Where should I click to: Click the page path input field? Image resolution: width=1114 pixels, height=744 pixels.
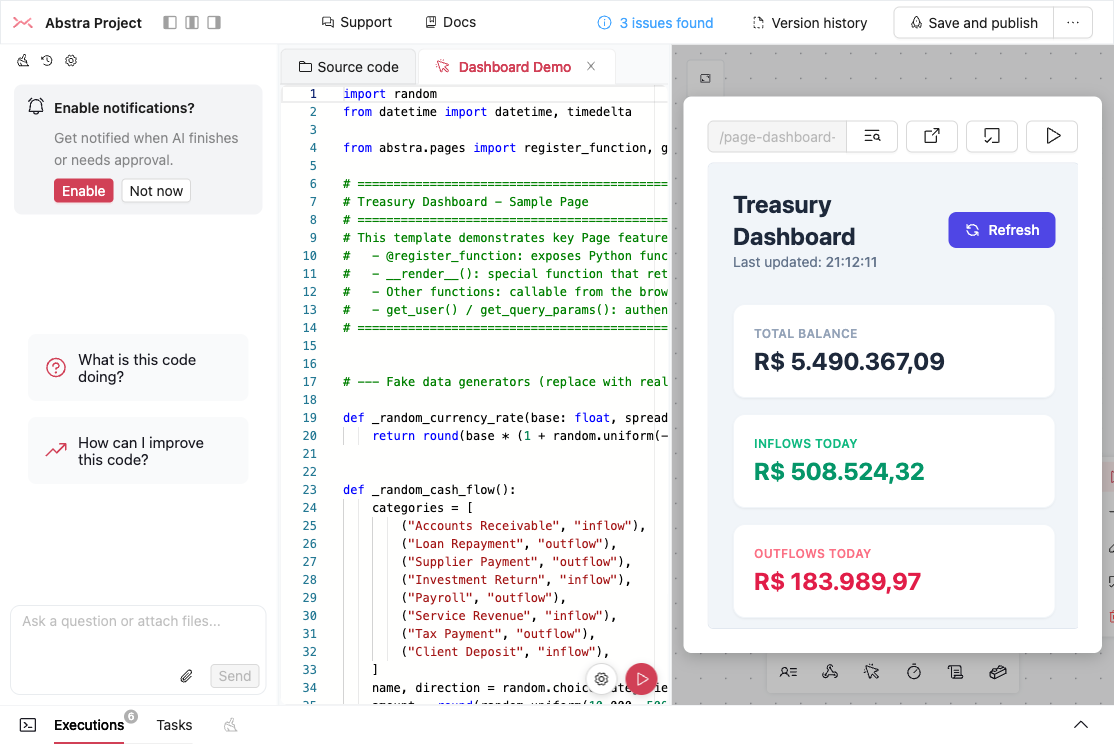point(776,136)
